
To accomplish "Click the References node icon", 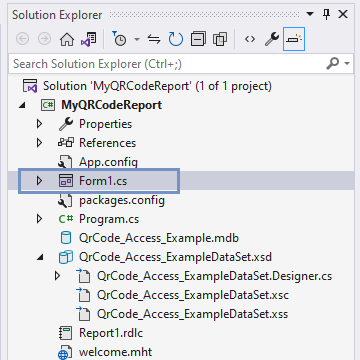I will pos(66,143).
